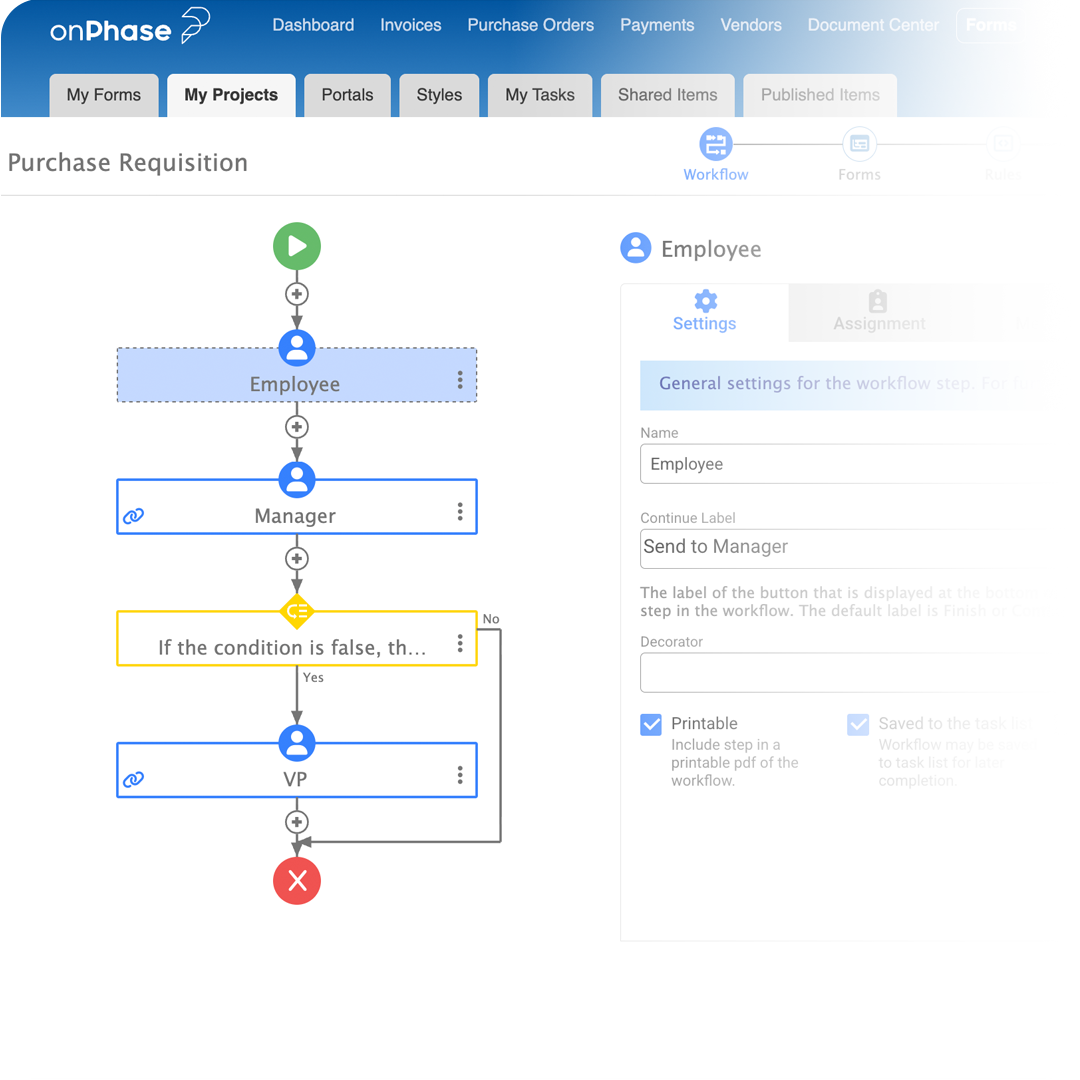Switch to the My Forms tab

[104, 95]
